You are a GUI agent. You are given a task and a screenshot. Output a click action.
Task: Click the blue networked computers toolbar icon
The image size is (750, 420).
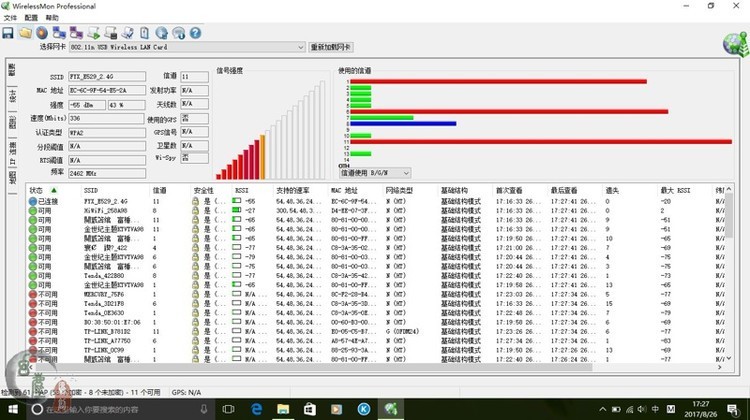coord(59,33)
